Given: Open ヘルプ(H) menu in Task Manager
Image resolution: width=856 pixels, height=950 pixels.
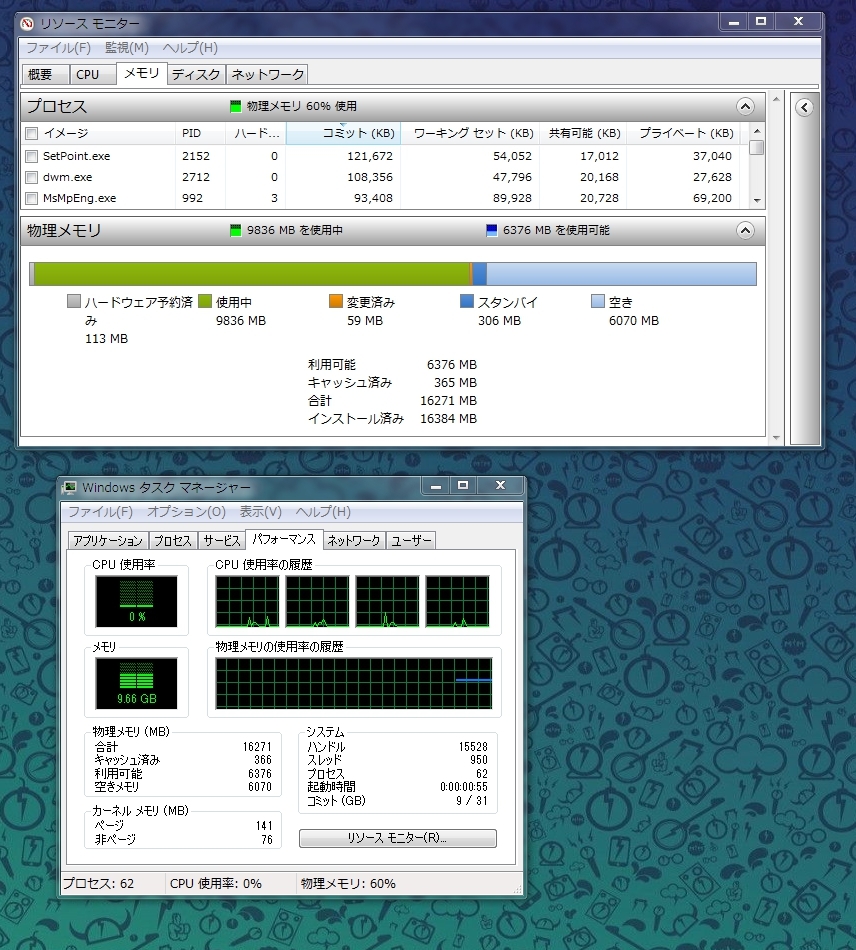Looking at the screenshot, I should [323, 512].
